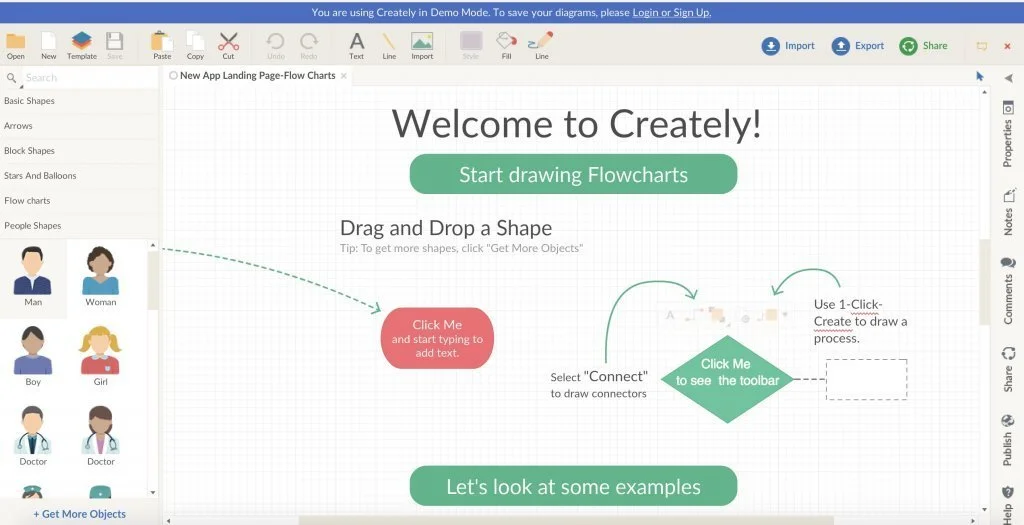Image resolution: width=1024 pixels, height=525 pixels.
Task: Click the shapes panel scroll up arrow
Action: point(153,246)
